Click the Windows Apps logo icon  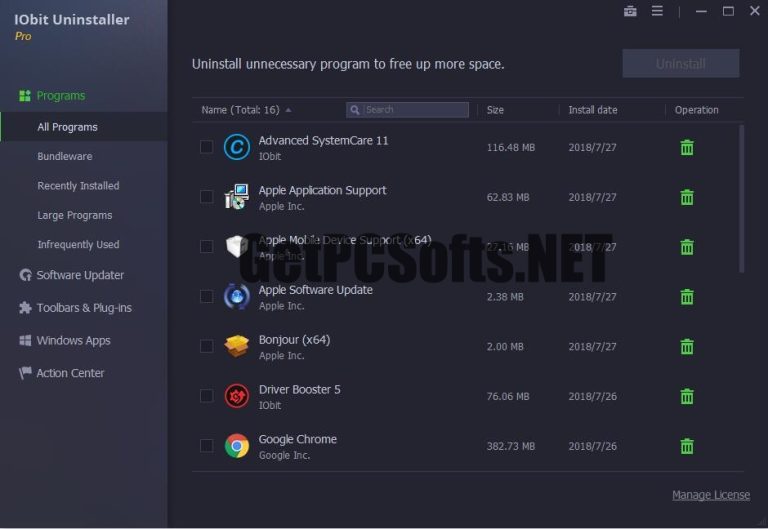pos(25,340)
